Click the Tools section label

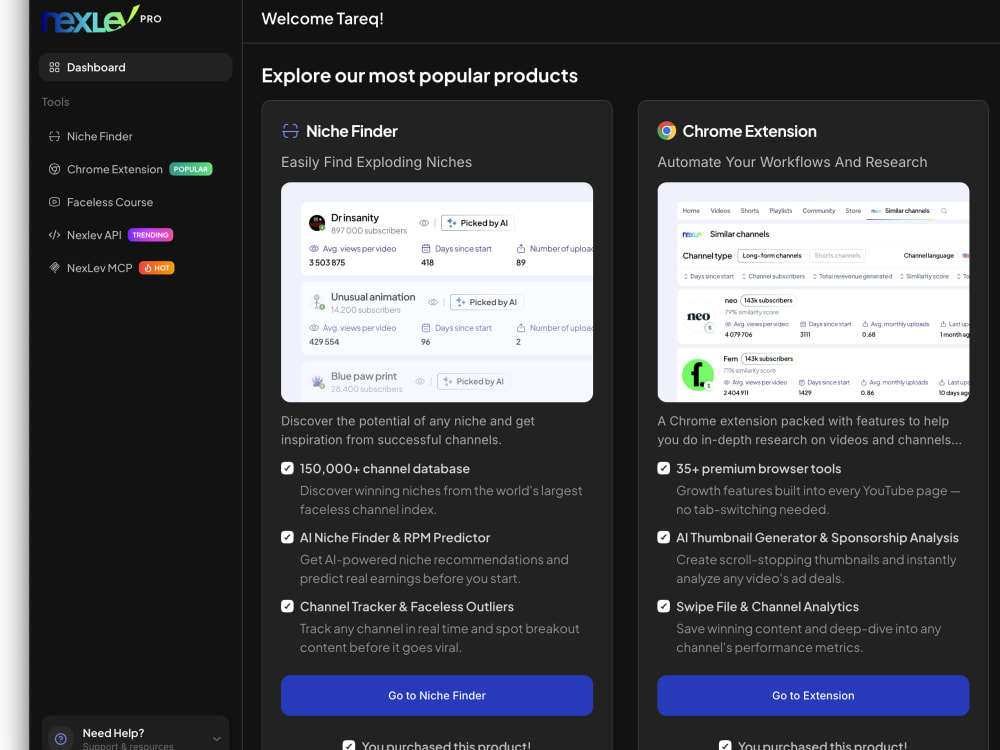tap(55, 102)
